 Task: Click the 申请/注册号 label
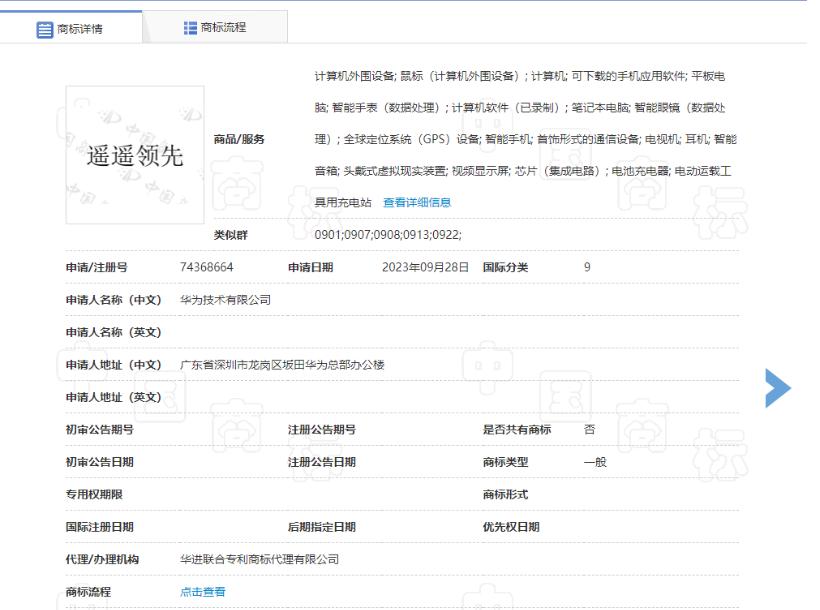point(97,267)
